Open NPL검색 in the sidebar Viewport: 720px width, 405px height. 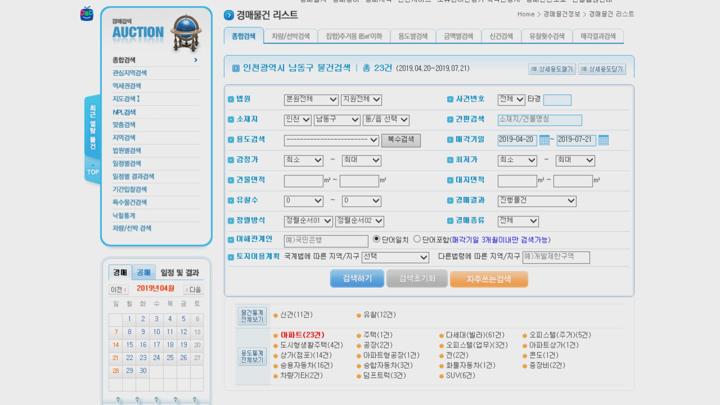(x=124, y=112)
